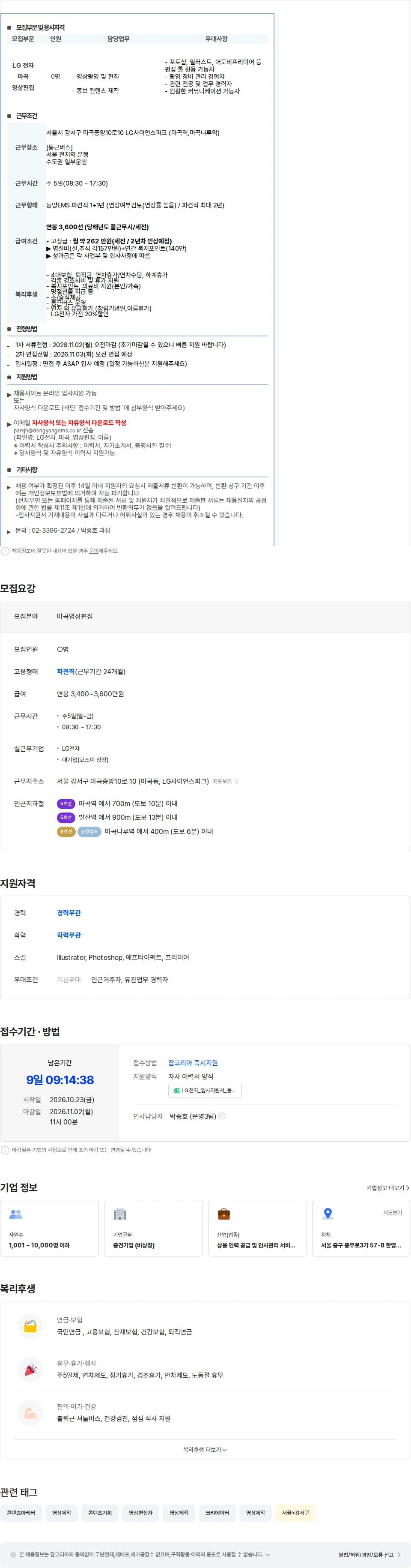Screen dimensions: 411x1568
Task: Click the blue 경력무관 text
Action: click(68, 913)
